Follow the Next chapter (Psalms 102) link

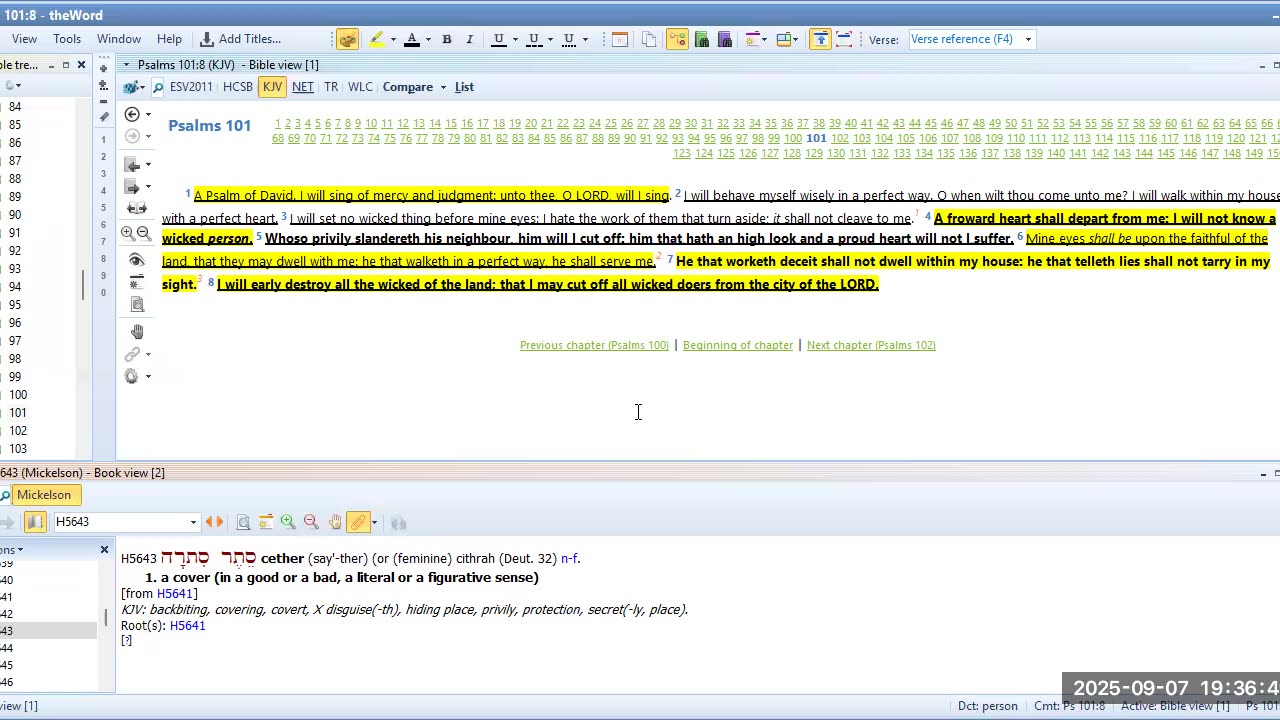pos(871,345)
